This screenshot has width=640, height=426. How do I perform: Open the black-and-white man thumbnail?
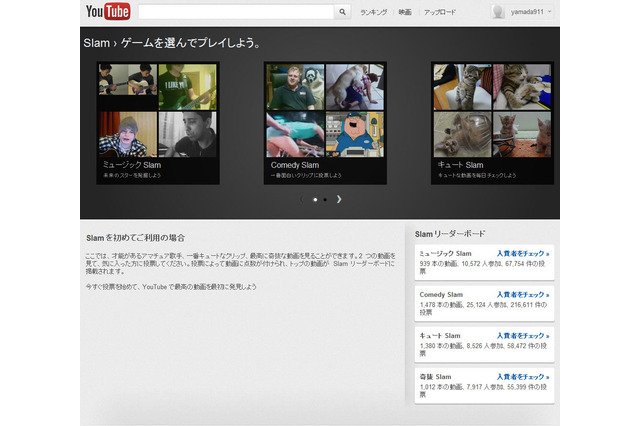point(187,134)
